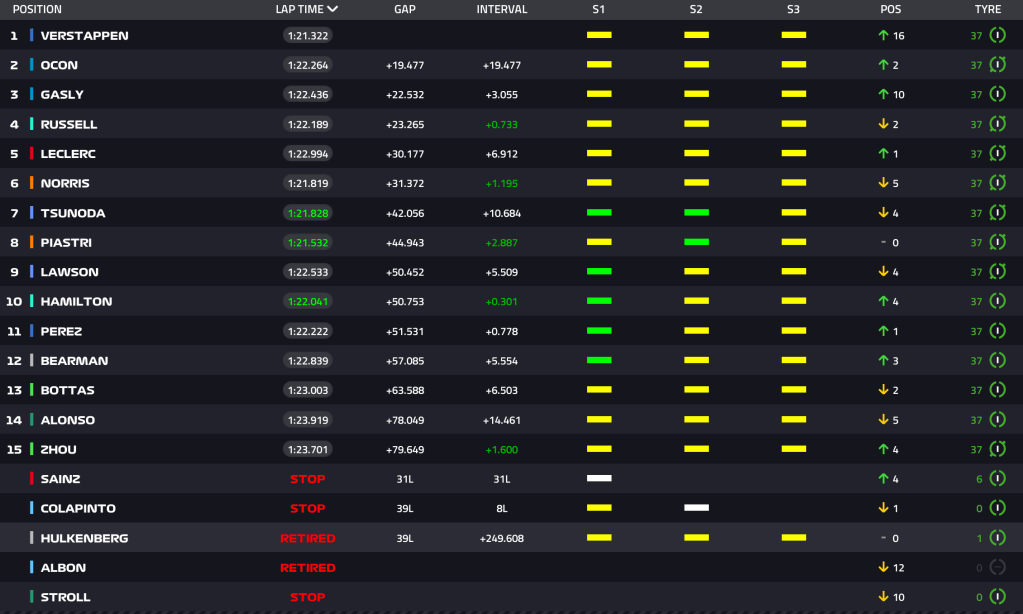The image size is (1023, 614).
Task: Click Lawson's tyre compound icon
Action: [998, 271]
